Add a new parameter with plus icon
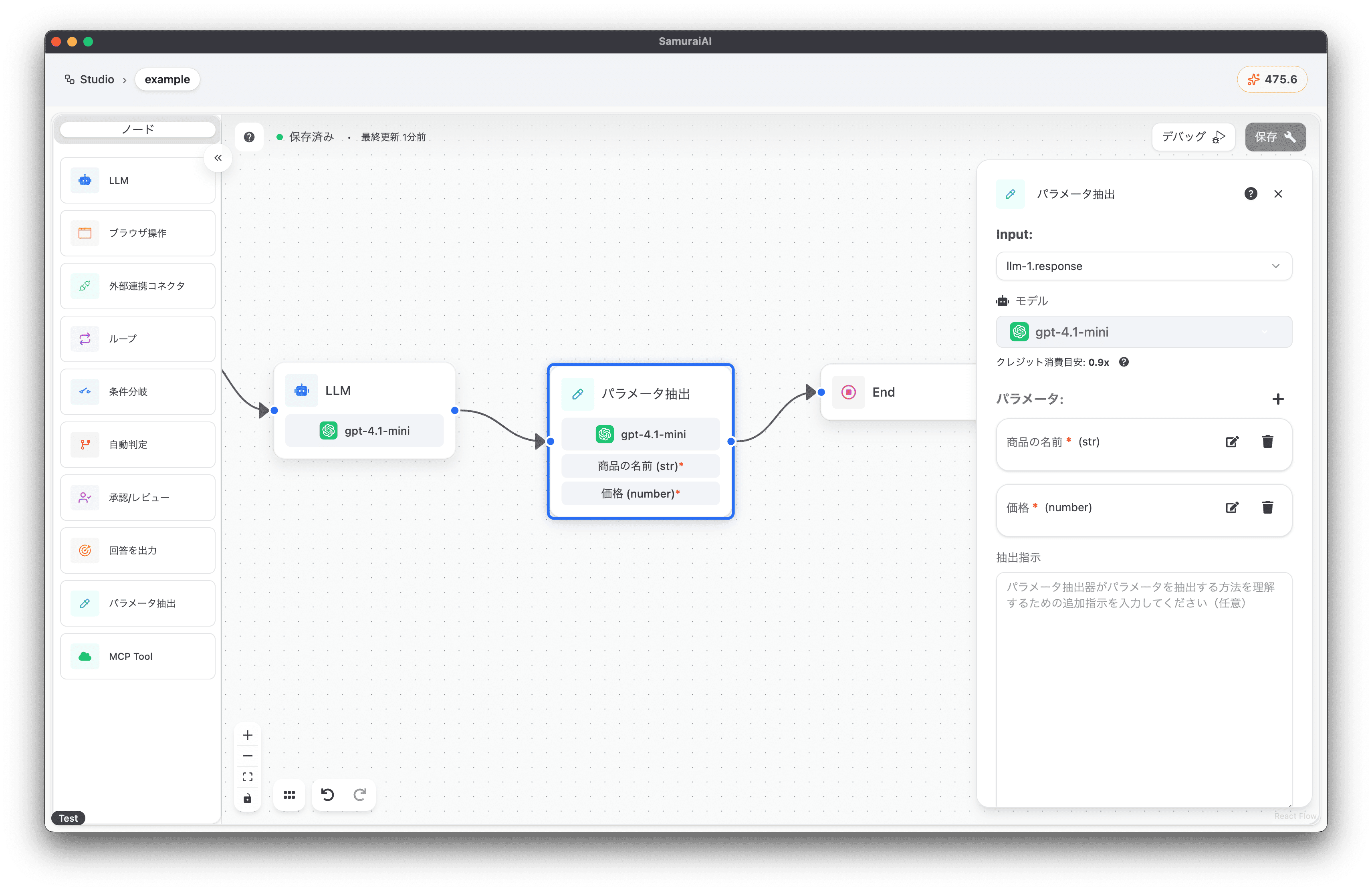This screenshot has width=1372, height=891. point(1277,399)
